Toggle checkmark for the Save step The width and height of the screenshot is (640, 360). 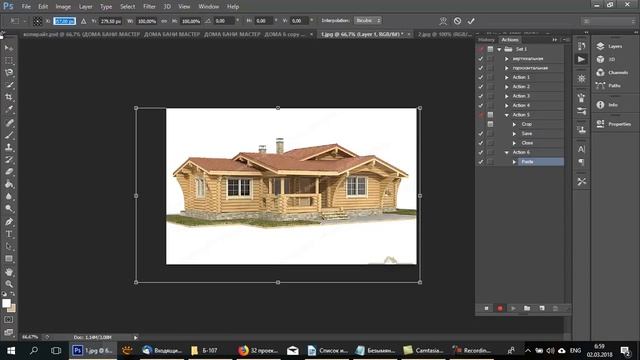481,133
